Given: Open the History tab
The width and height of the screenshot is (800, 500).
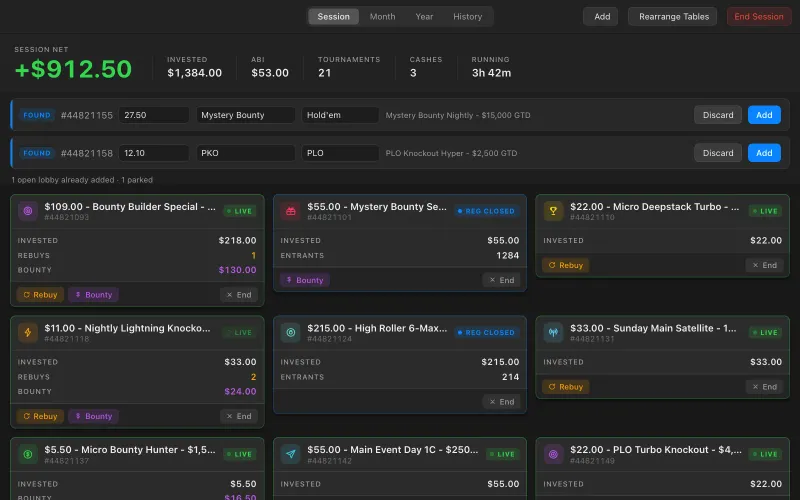Looking at the screenshot, I should [x=467, y=16].
